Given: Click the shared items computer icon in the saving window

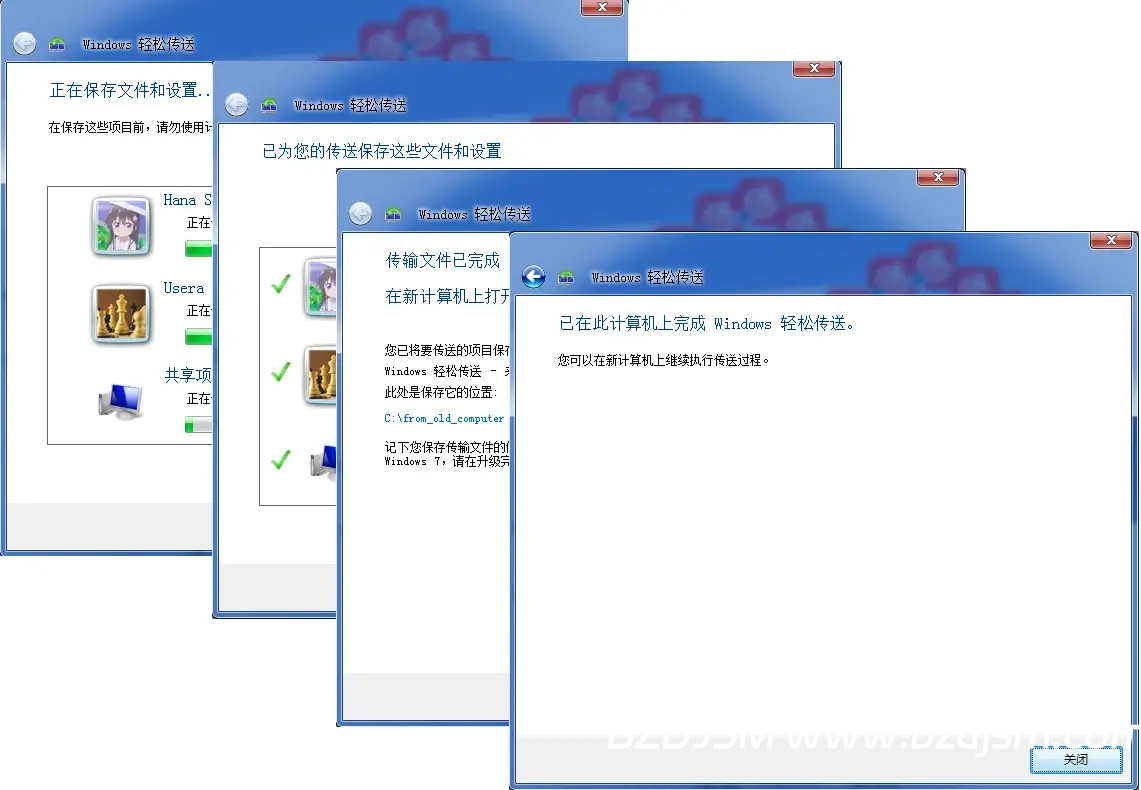Looking at the screenshot, I should coord(121,401).
